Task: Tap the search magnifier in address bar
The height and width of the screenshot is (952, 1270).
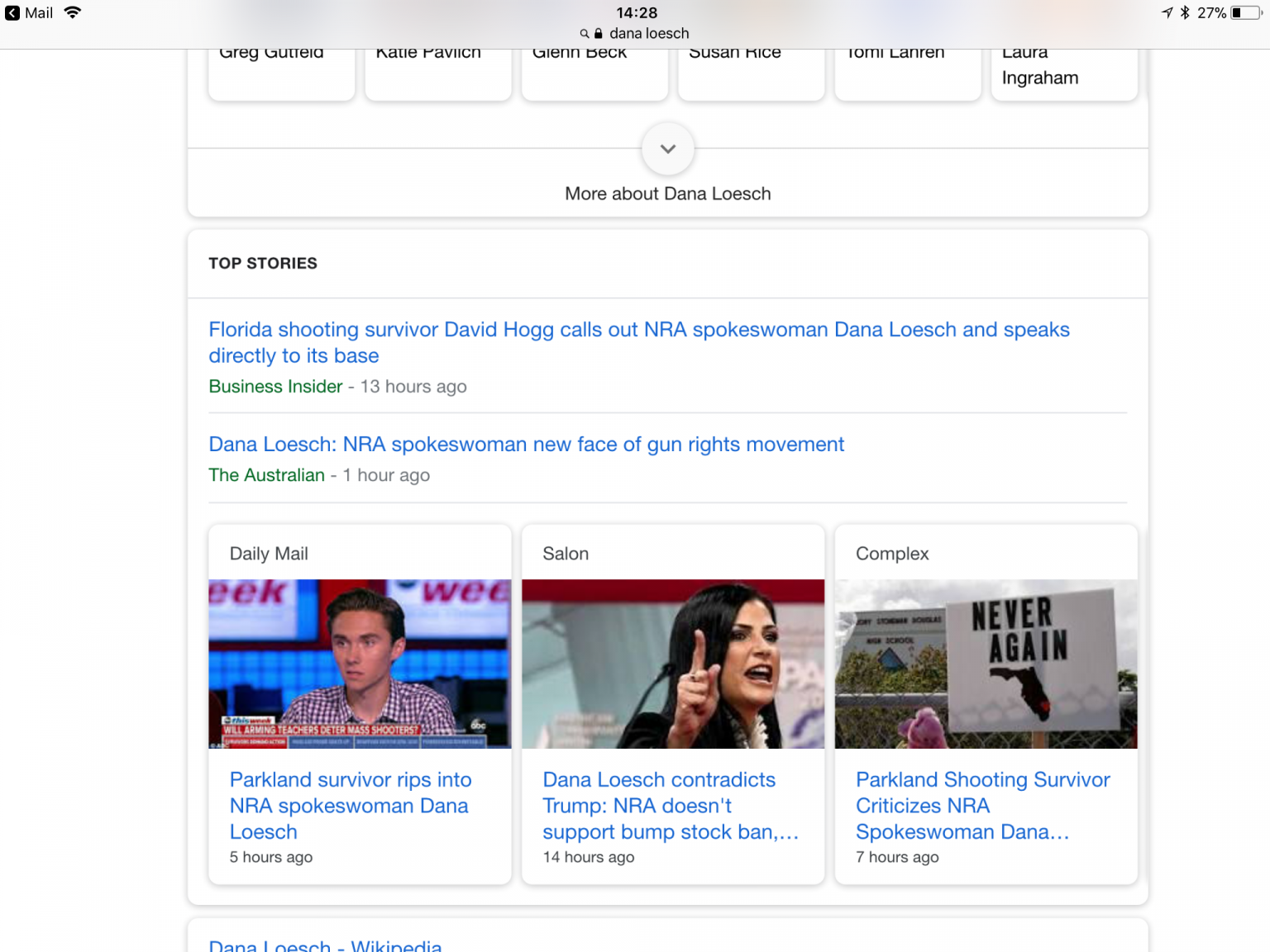Action: click(585, 34)
